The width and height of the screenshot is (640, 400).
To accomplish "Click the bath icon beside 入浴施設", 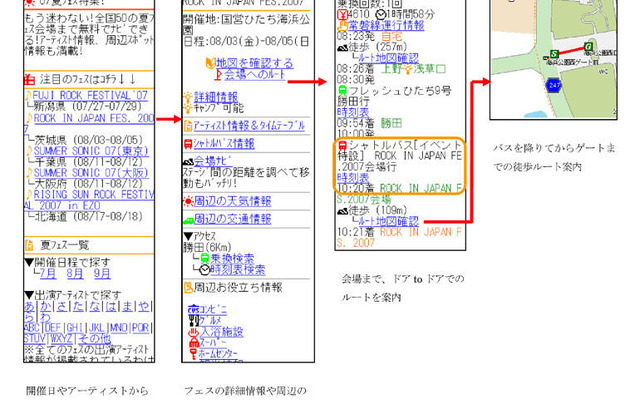I will pos(194,332).
